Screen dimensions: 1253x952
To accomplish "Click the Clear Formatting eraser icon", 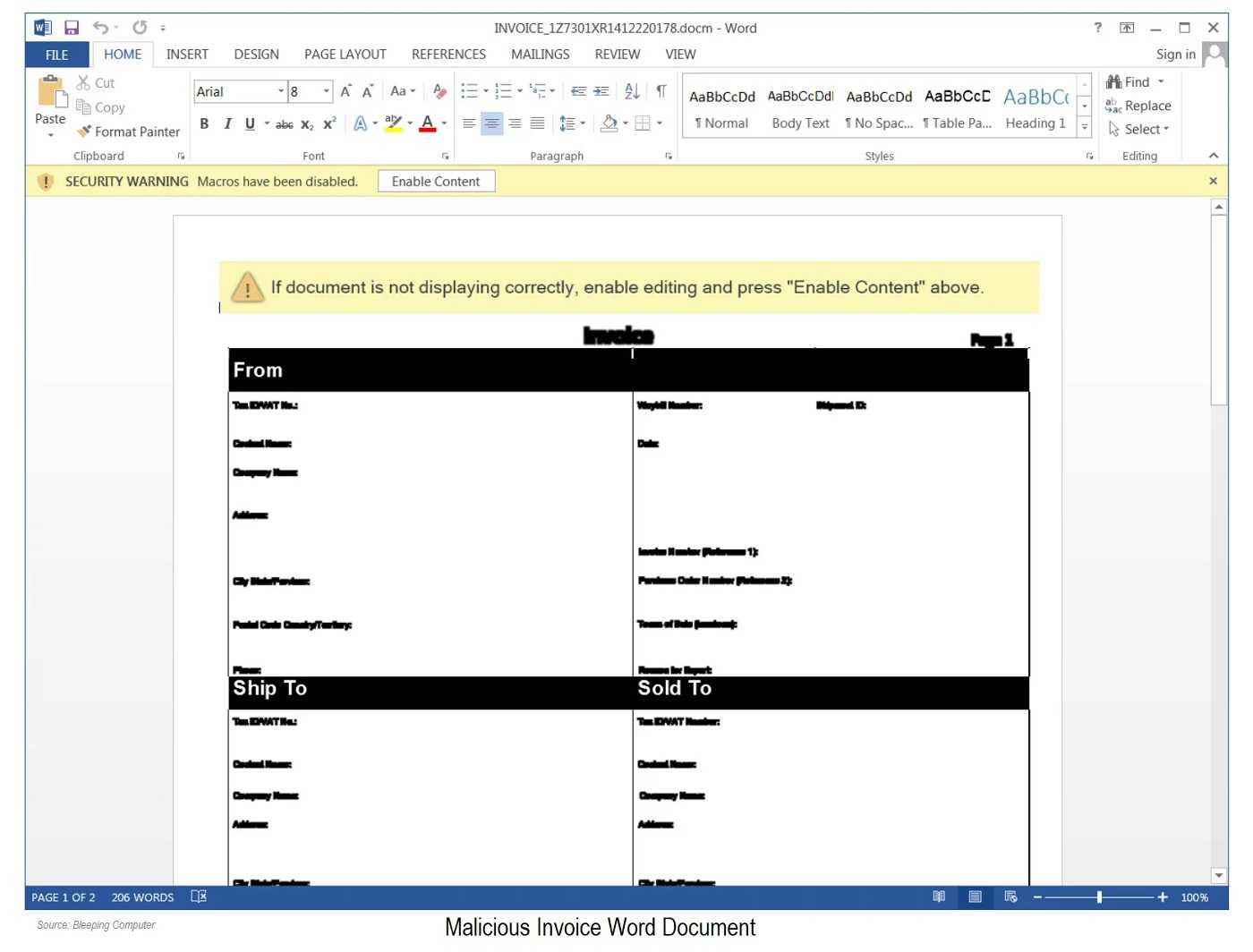I will pos(439,90).
